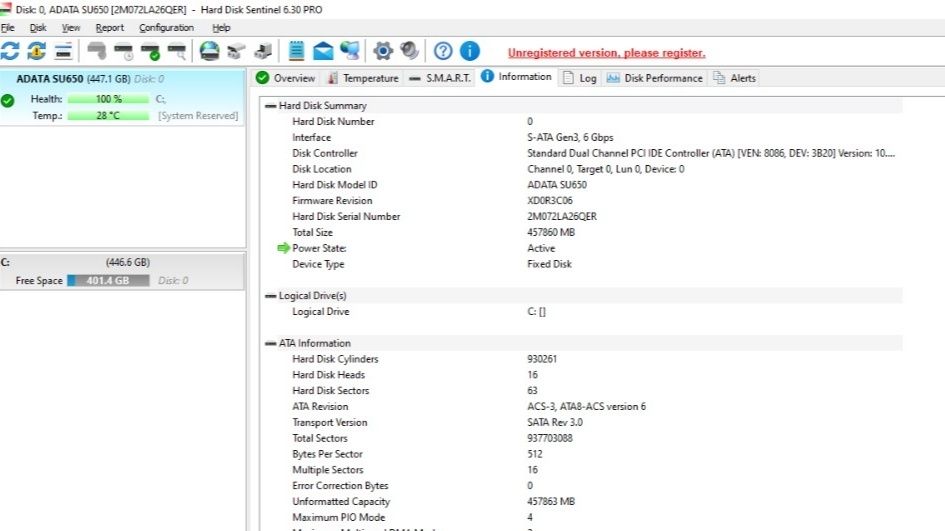Click the disk with green checkmark icon
The image size is (945, 531).
[150, 51]
